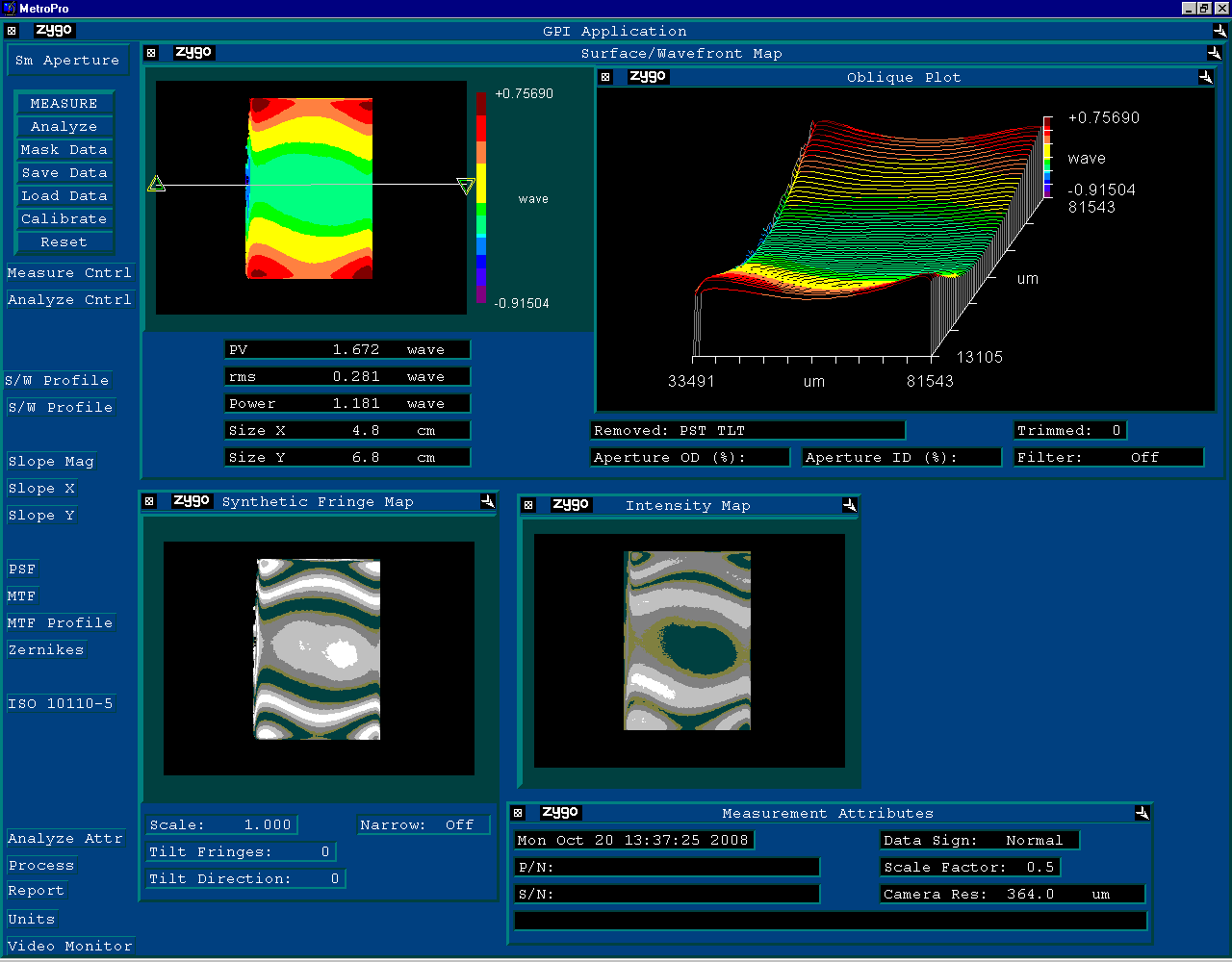1232x962 pixels.
Task: Click right slice marker triangle on map
Action: point(466,186)
